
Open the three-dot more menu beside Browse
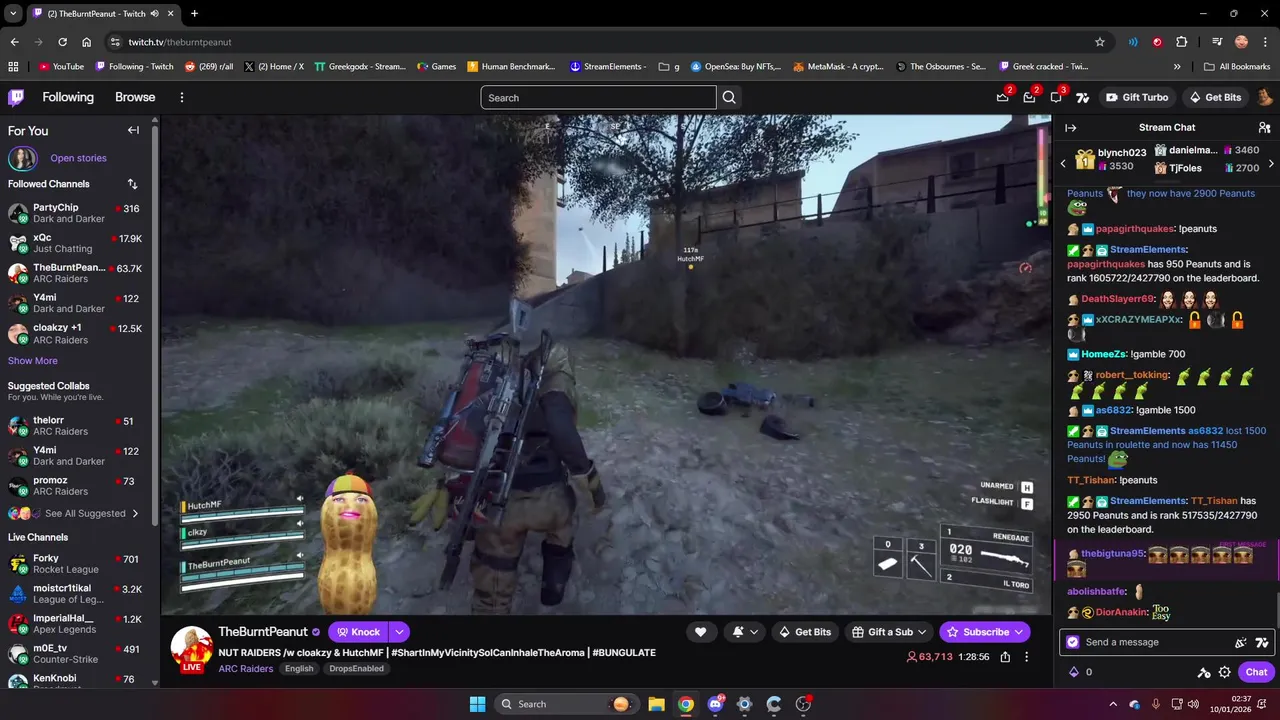pyautogui.click(x=182, y=97)
